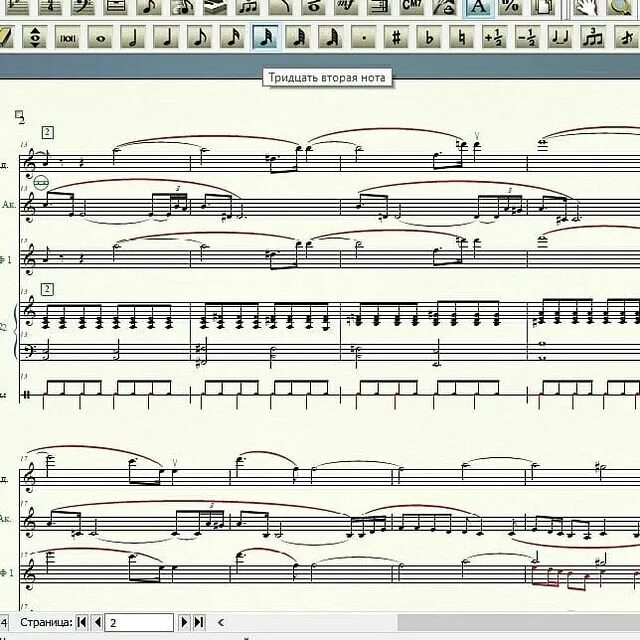Screen dimensions: 640x640
Task: Click the page 2 handle box at top left
Action: pos(19,114)
